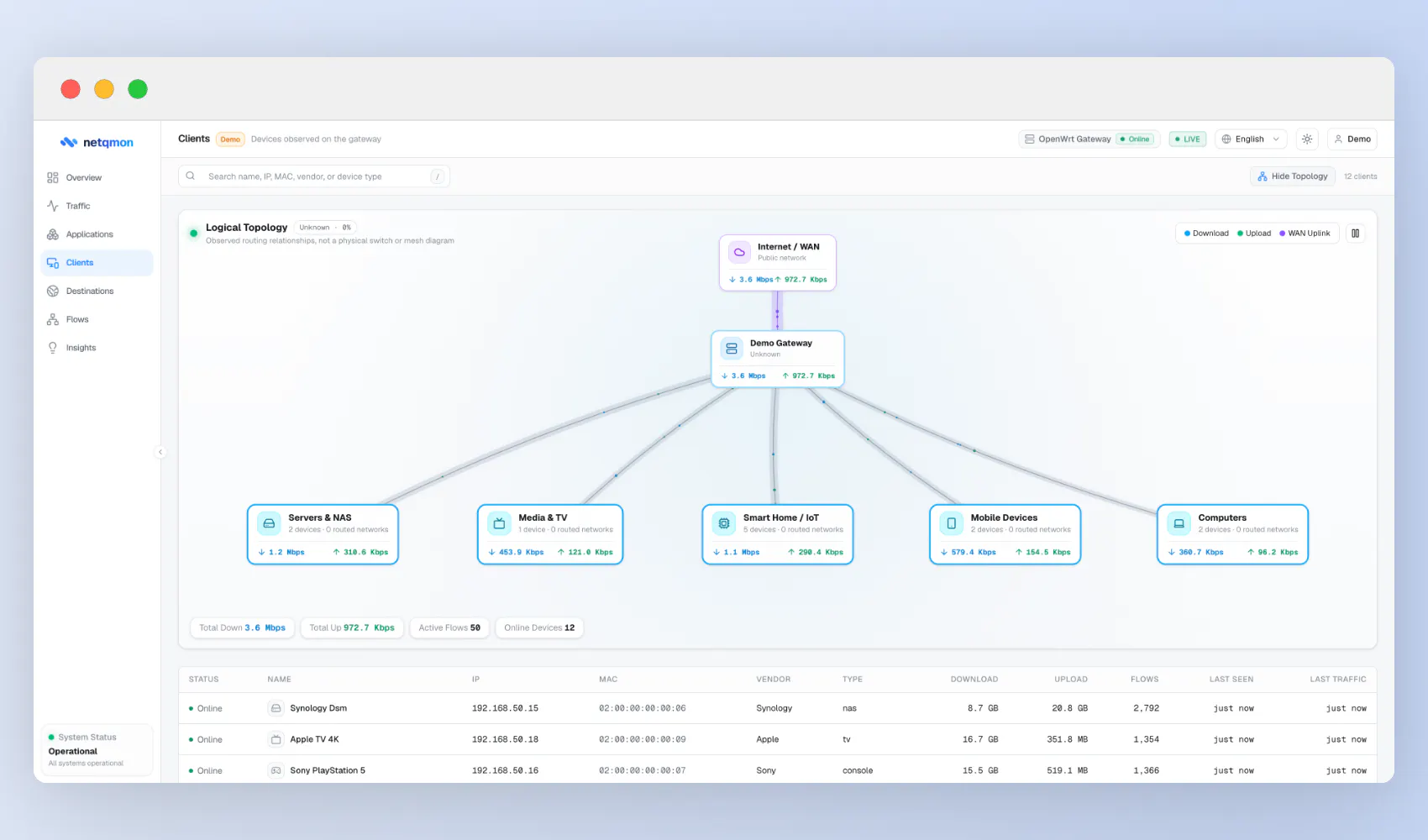Hide Topology button
The image size is (1428, 840).
tap(1292, 176)
